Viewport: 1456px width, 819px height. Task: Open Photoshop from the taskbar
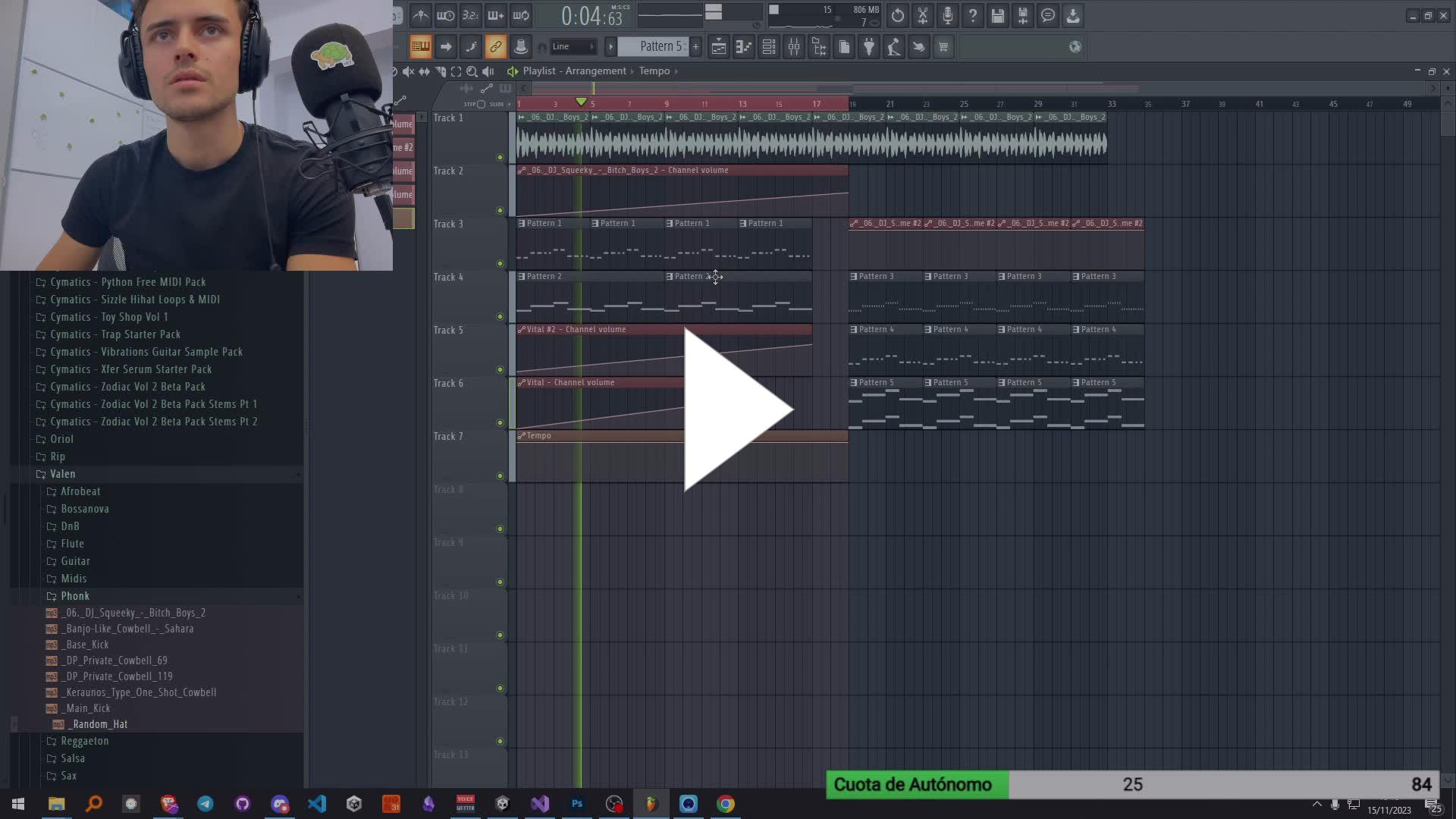click(577, 804)
